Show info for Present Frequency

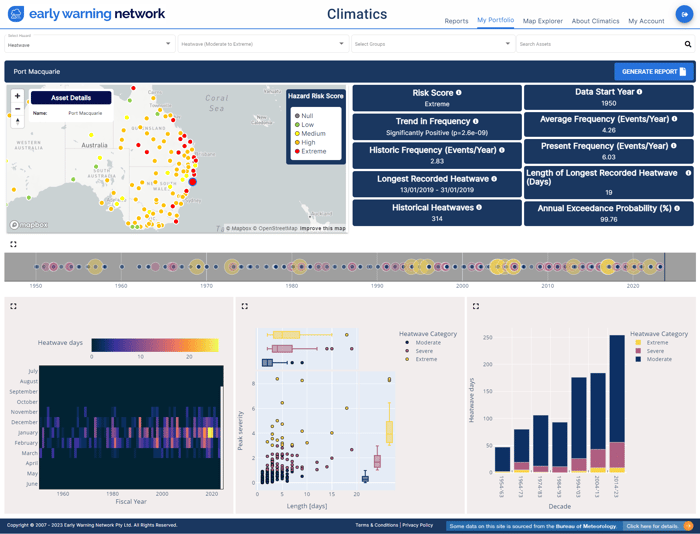pos(673,146)
